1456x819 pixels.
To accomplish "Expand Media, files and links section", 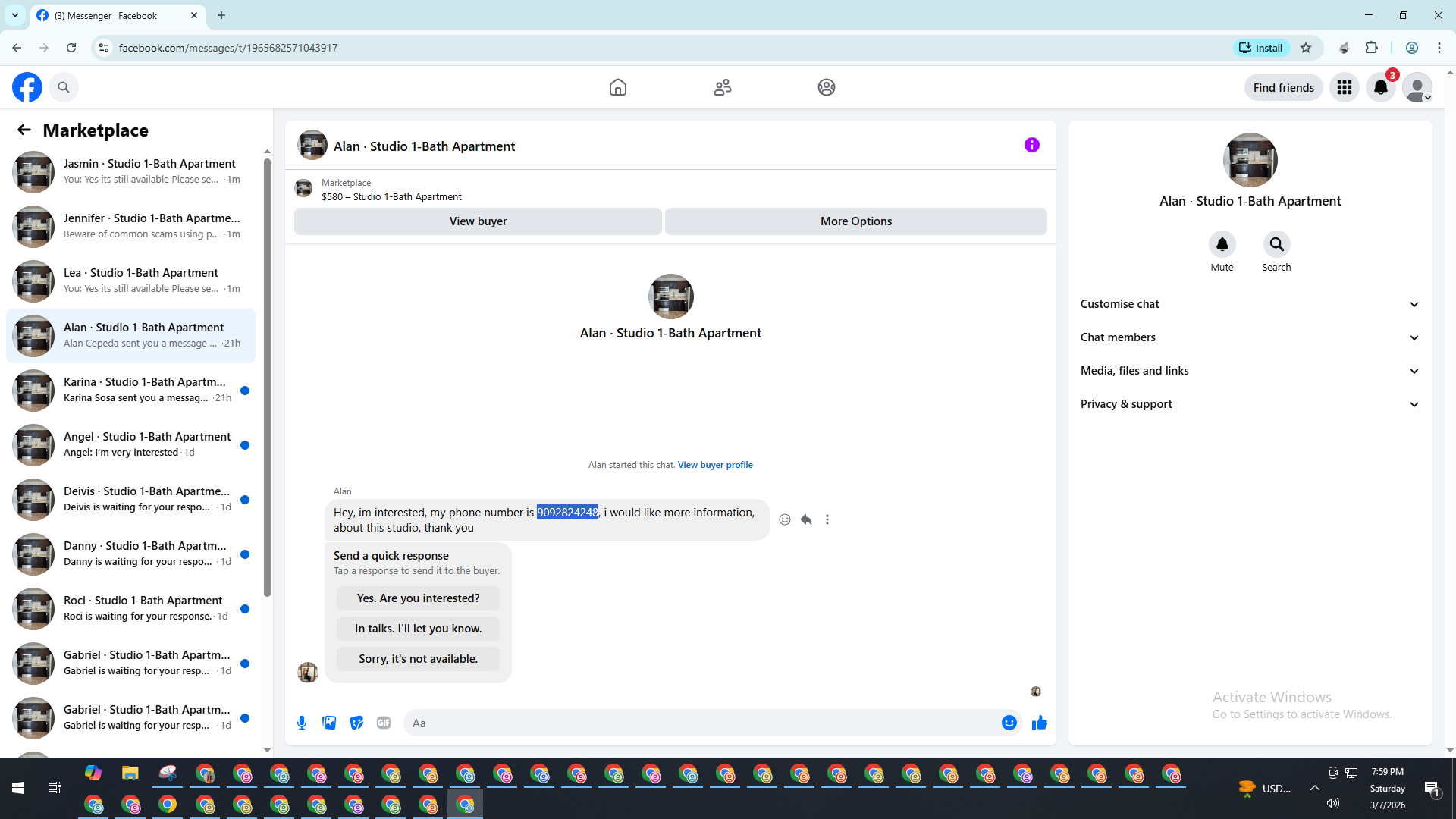I will click(1250, 371).
